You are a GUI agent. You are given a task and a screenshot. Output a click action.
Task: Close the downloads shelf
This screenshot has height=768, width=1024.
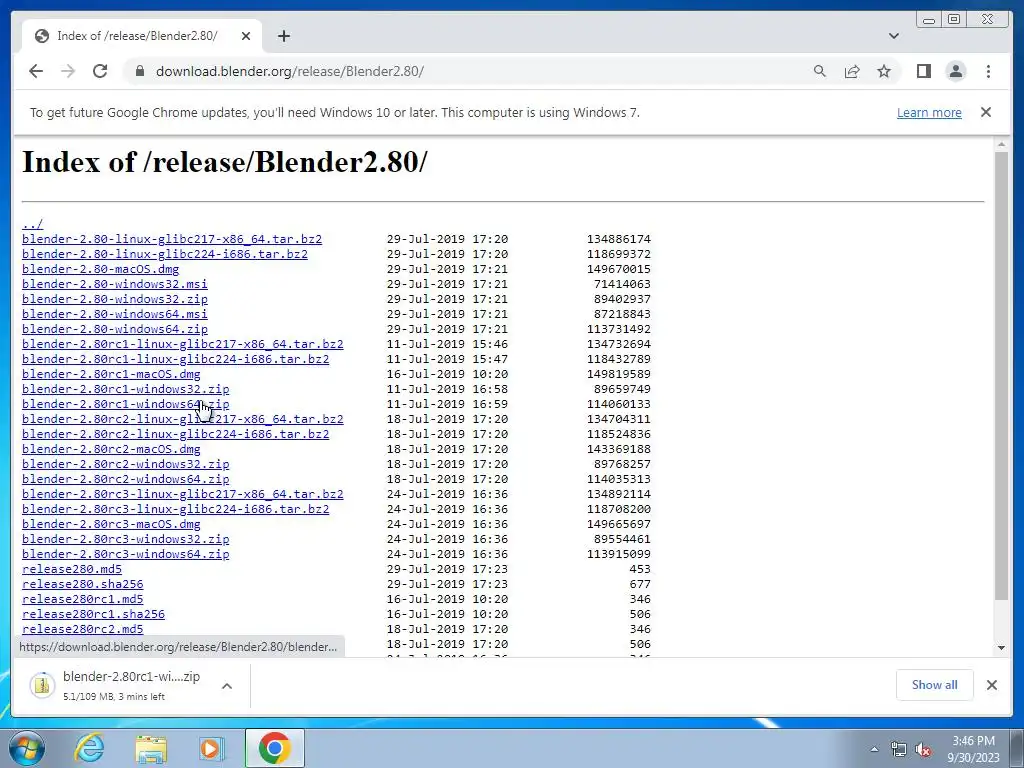point(992,685)
